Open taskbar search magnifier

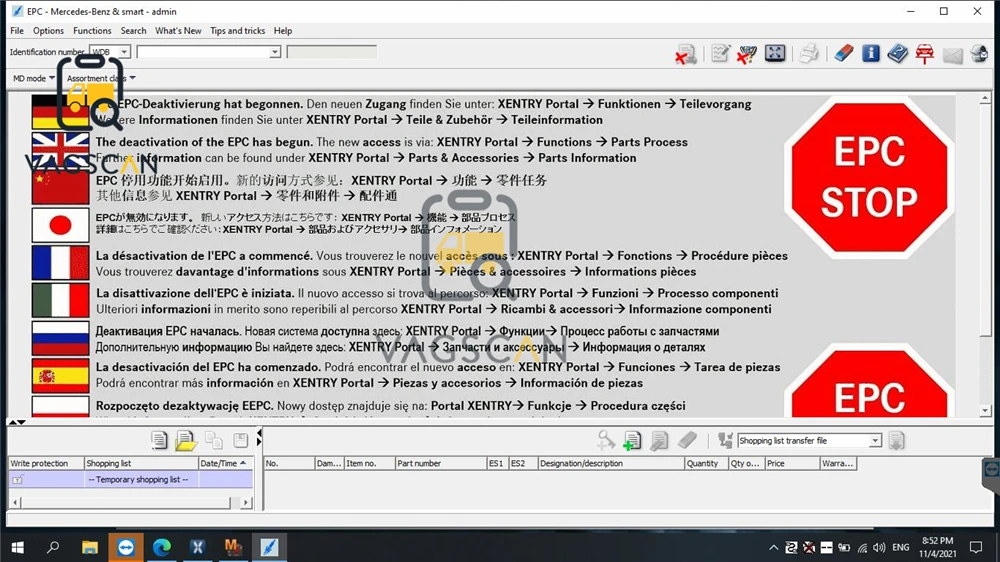tap(53, 547)
